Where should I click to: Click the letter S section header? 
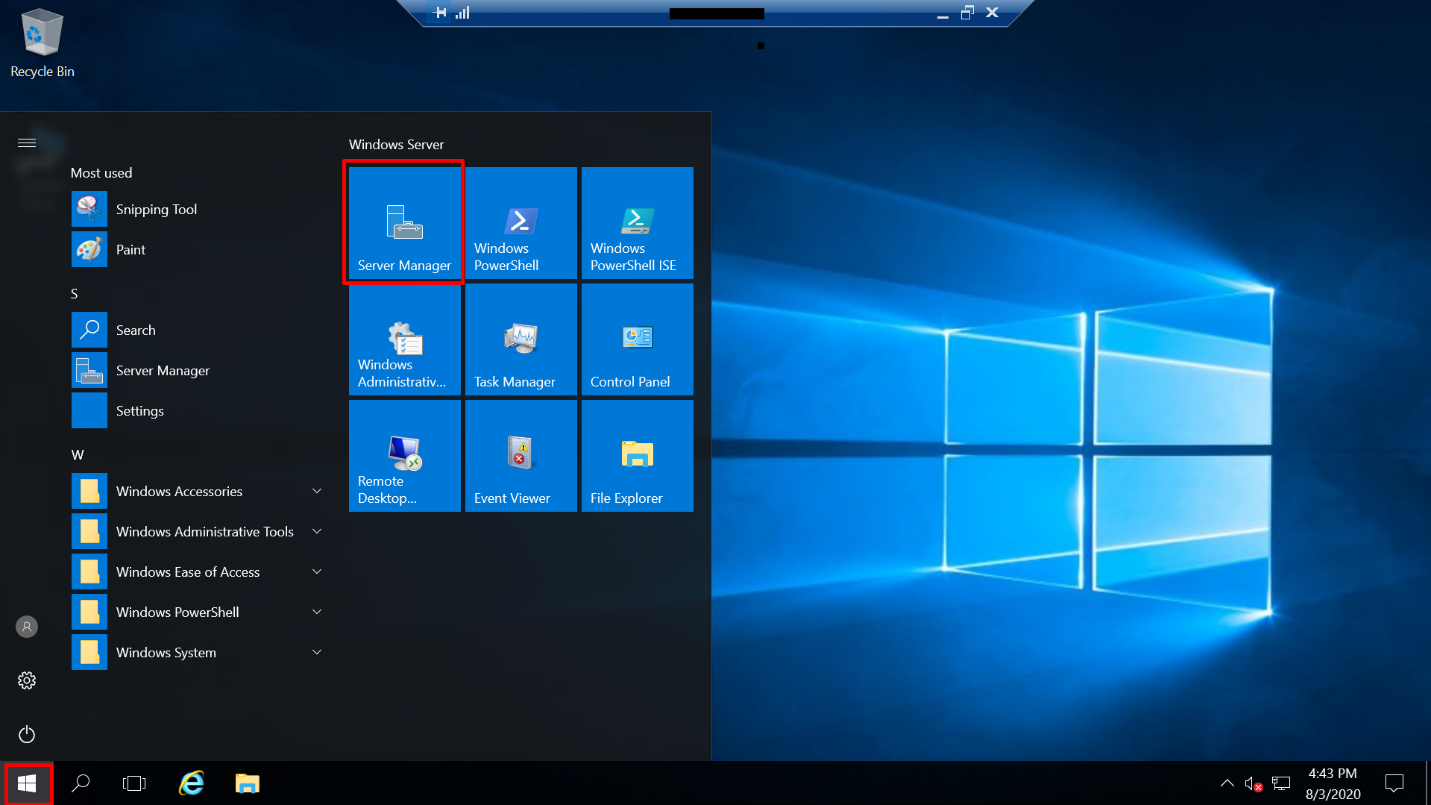pos(74,294)
